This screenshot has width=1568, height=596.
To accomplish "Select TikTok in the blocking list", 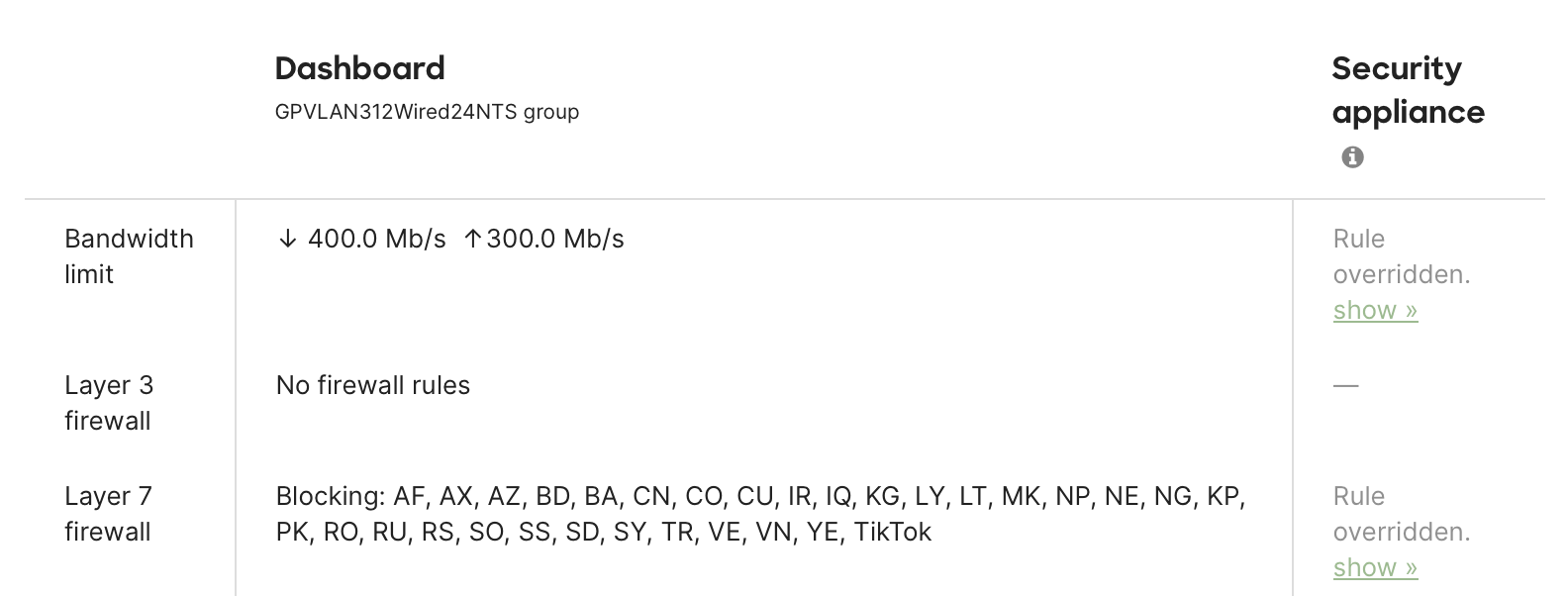I will click(x=894, y=532).
